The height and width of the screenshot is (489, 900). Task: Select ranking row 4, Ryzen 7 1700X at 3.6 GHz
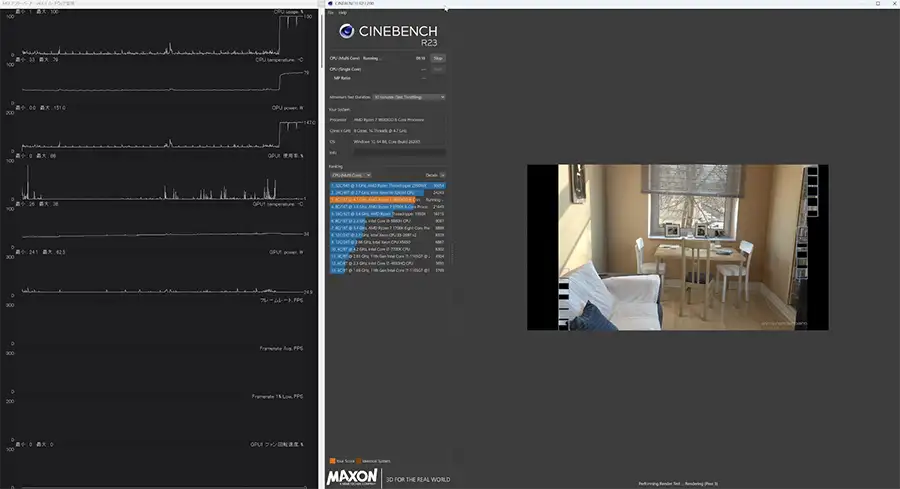pyautogui.click(x=387, y=207)
